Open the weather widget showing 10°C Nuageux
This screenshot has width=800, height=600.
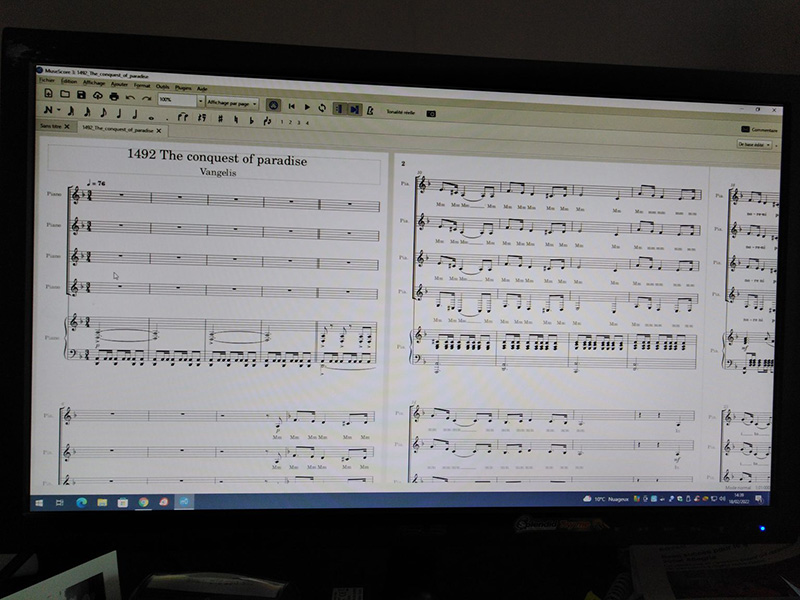tap(606, 499)
